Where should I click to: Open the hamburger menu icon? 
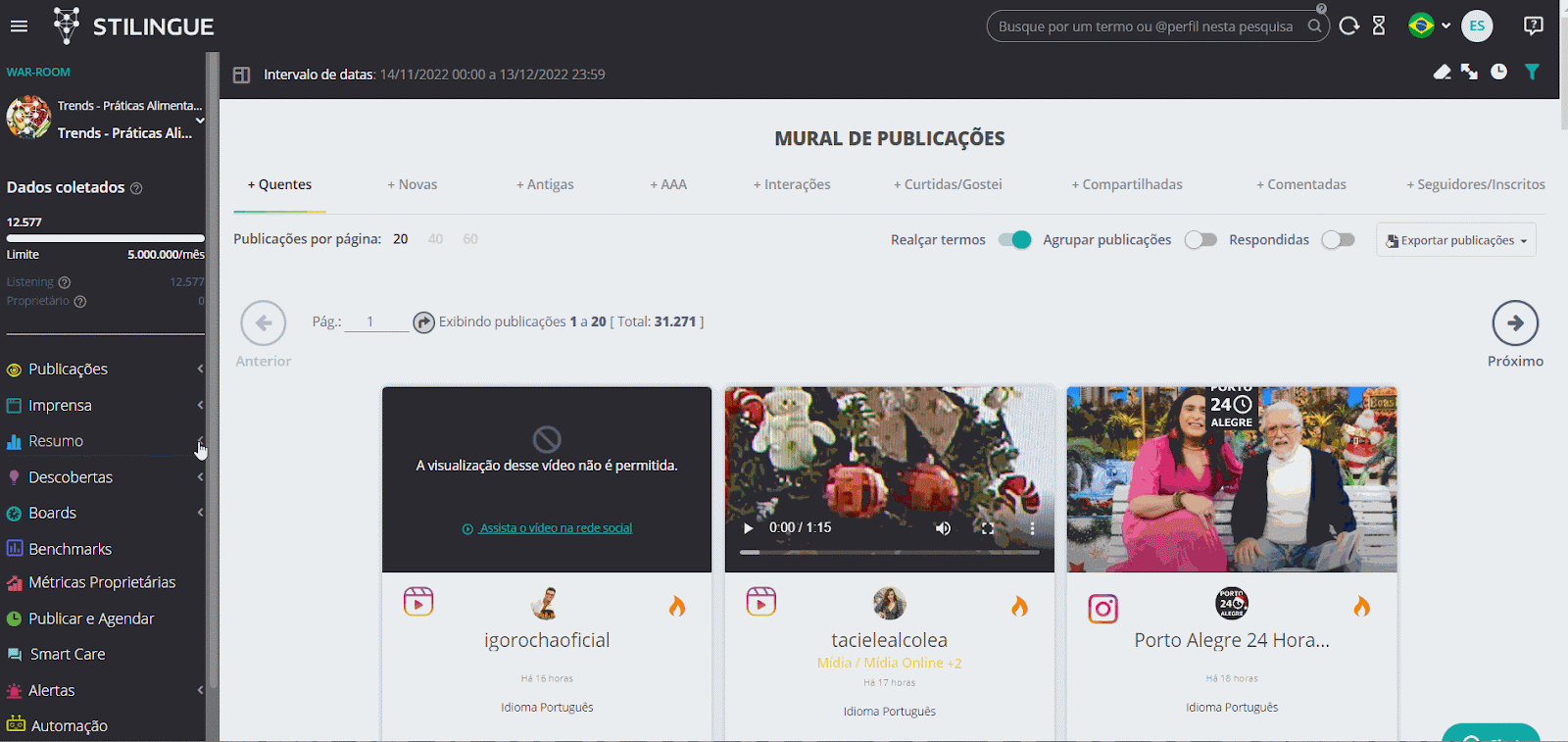19,26
